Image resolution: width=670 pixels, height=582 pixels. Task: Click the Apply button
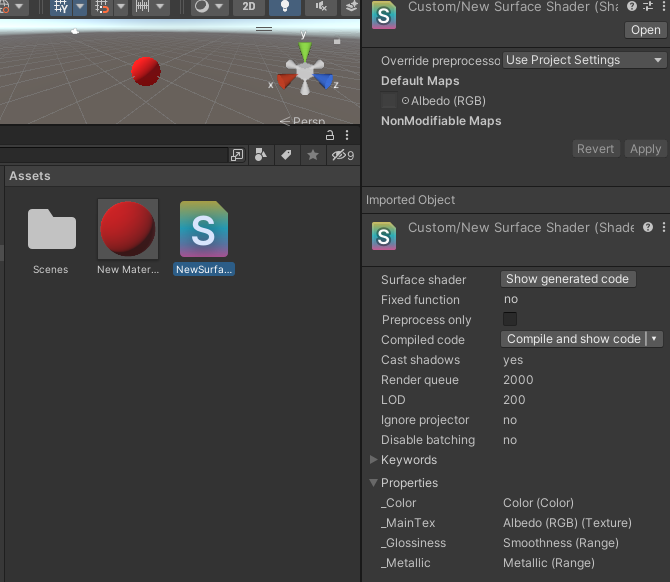(x=645, y=149)
